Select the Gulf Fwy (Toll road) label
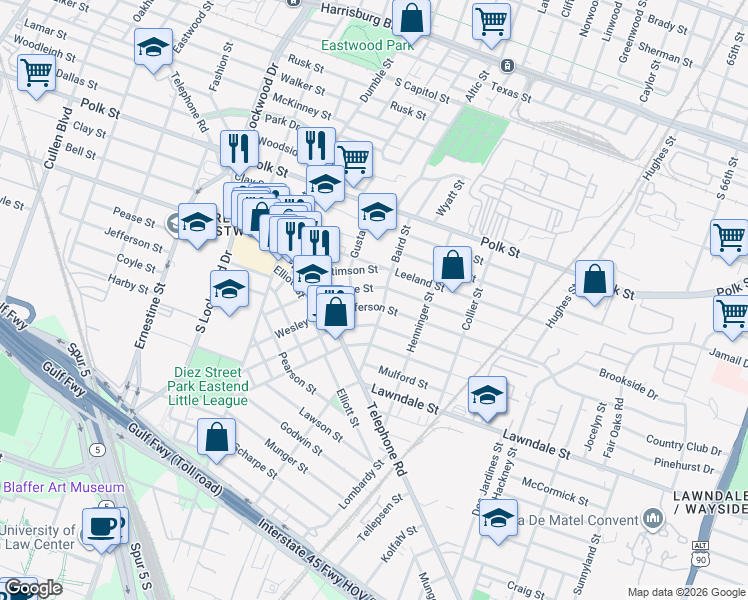This screenshot has width=748, height=600. tap(175, 459)
